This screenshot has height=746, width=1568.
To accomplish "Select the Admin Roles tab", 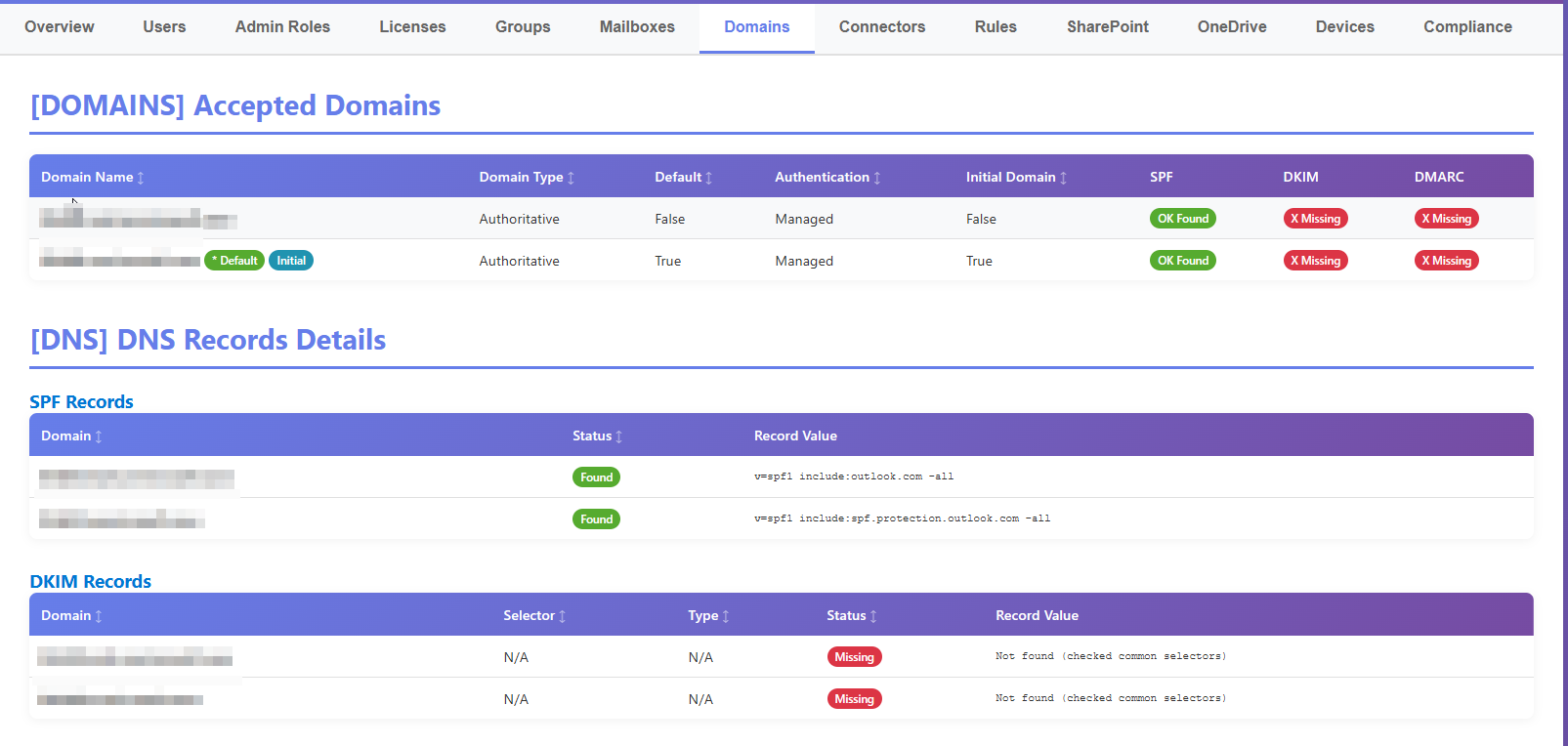I will pos(282,27).
